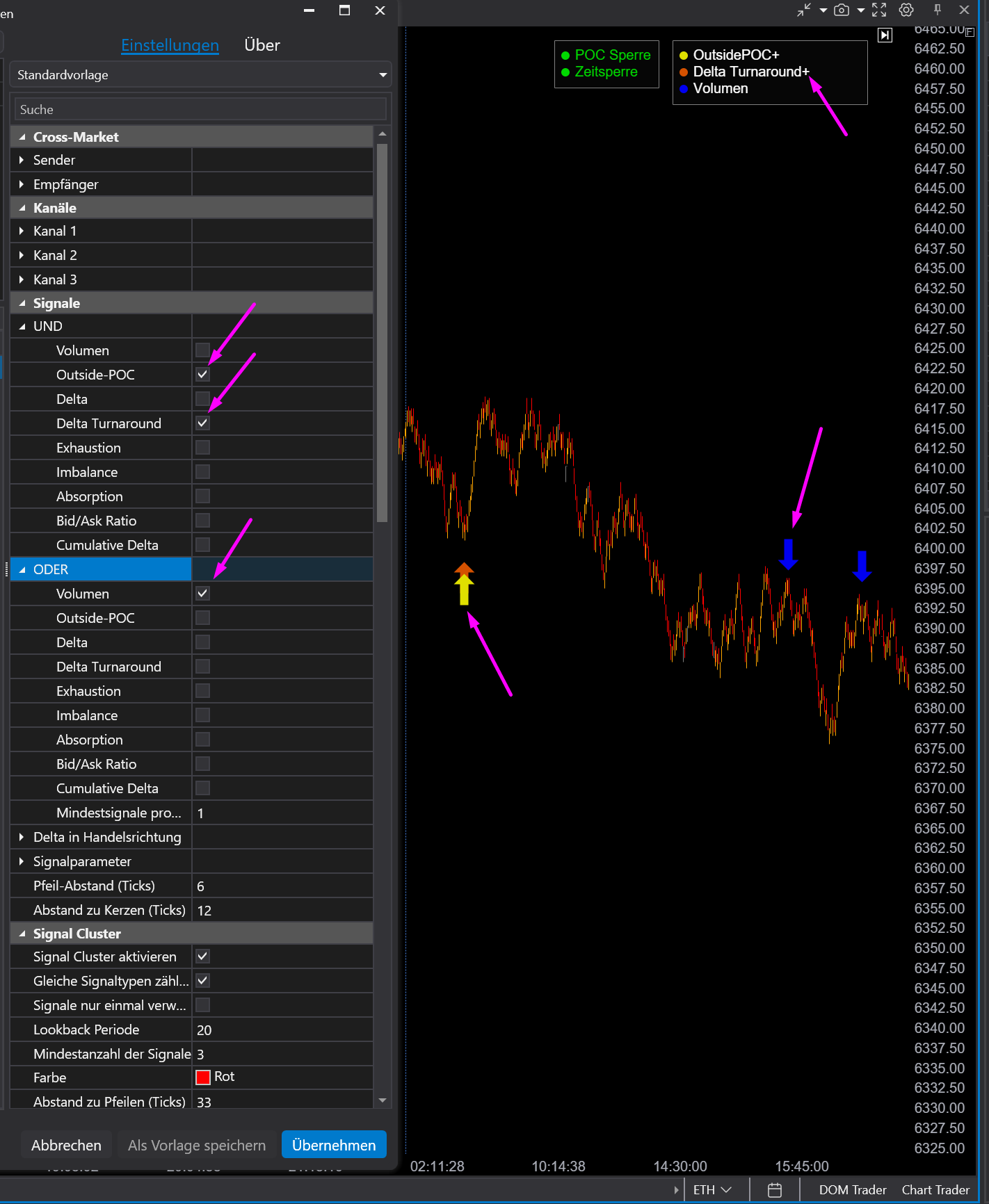Edit Abstand zu Kerzen (Ticks) value 12

point(282,910)
